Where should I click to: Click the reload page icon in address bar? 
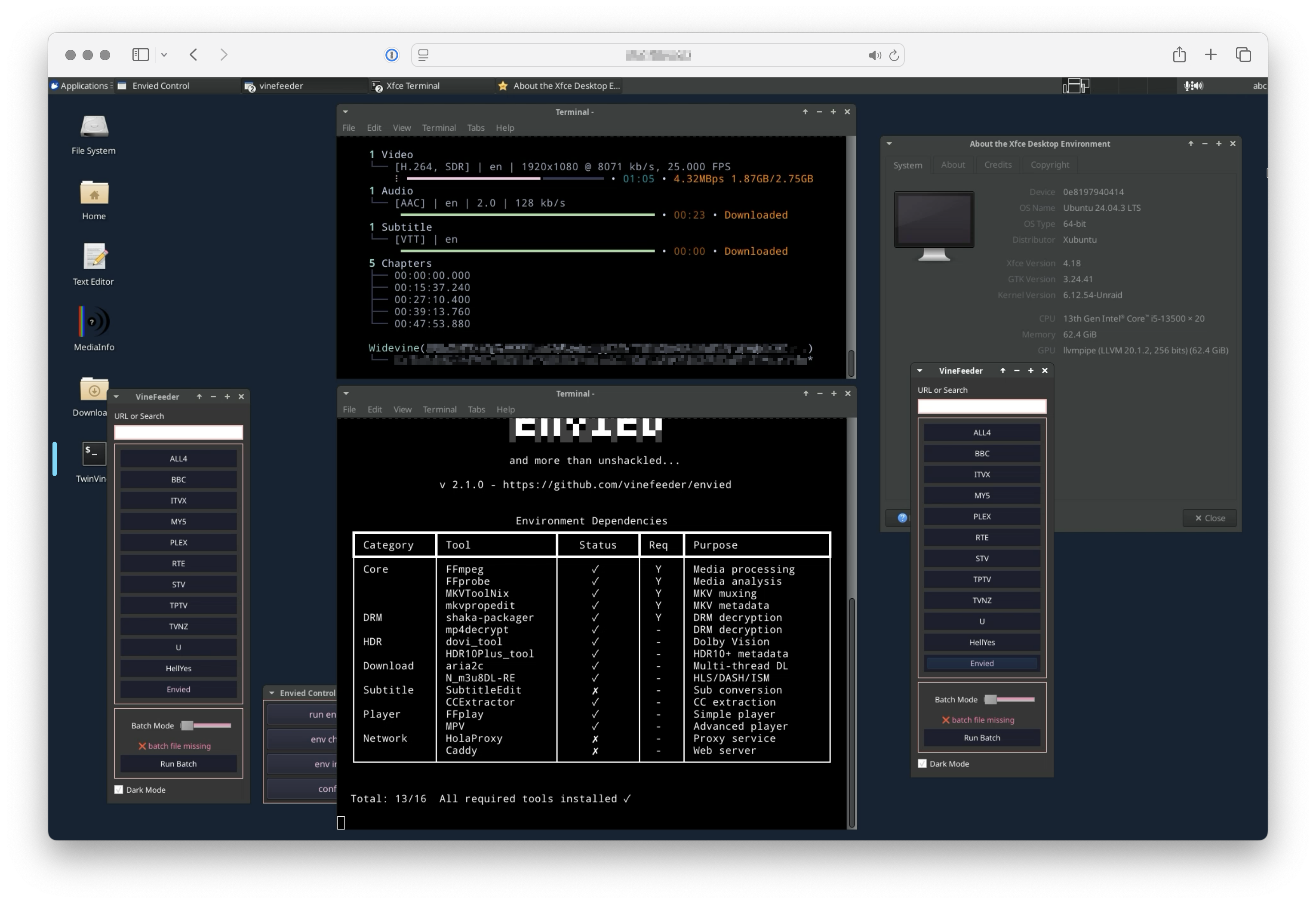tap(894, 55)
